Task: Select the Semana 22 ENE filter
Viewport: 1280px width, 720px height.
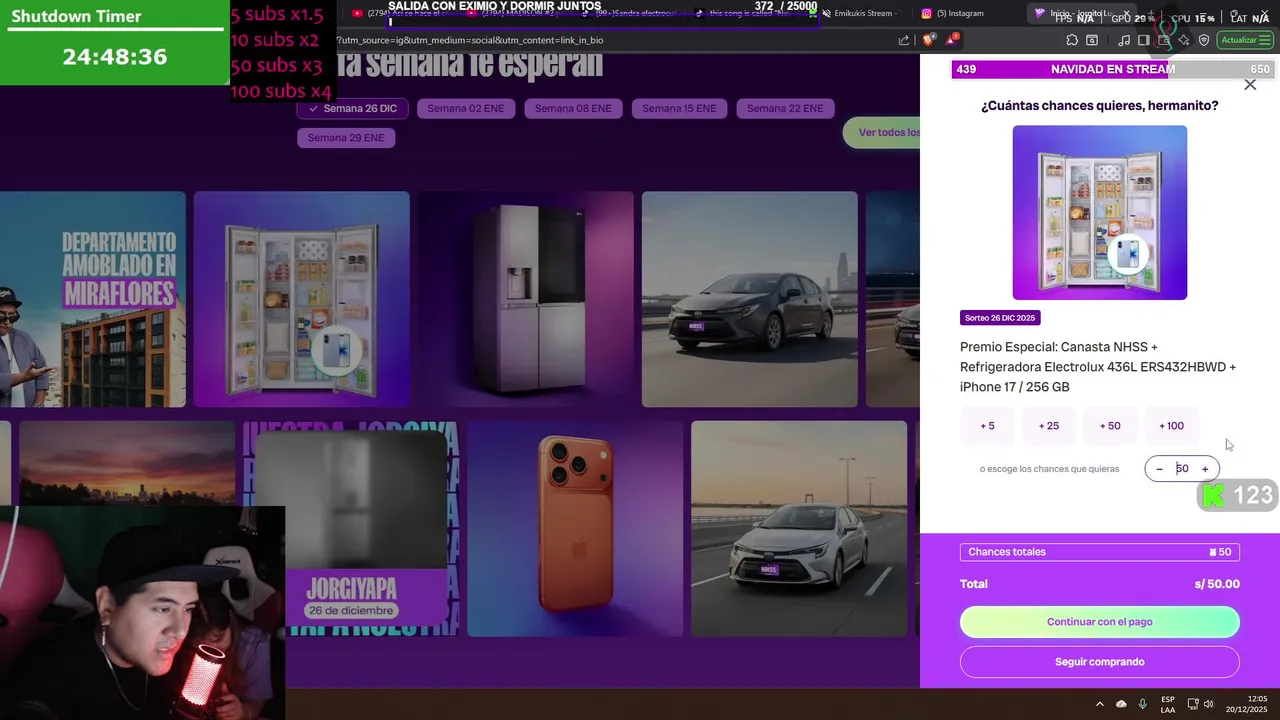Action: click(785, 108)
